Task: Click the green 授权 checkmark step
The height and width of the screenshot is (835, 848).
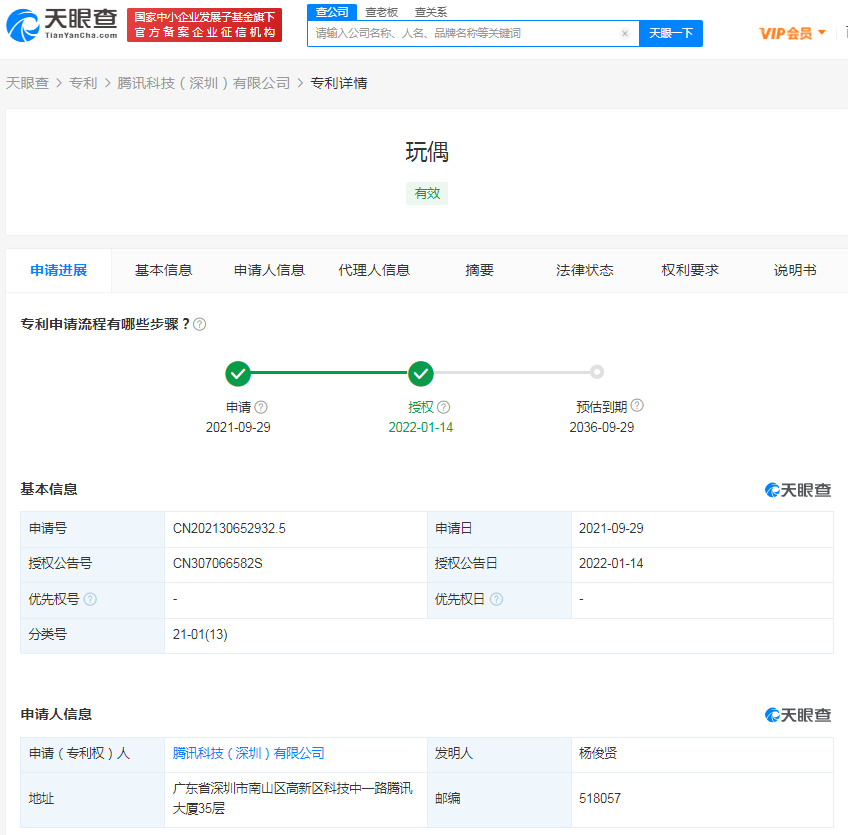Action: pyautogui.click(x=421, y=373)
